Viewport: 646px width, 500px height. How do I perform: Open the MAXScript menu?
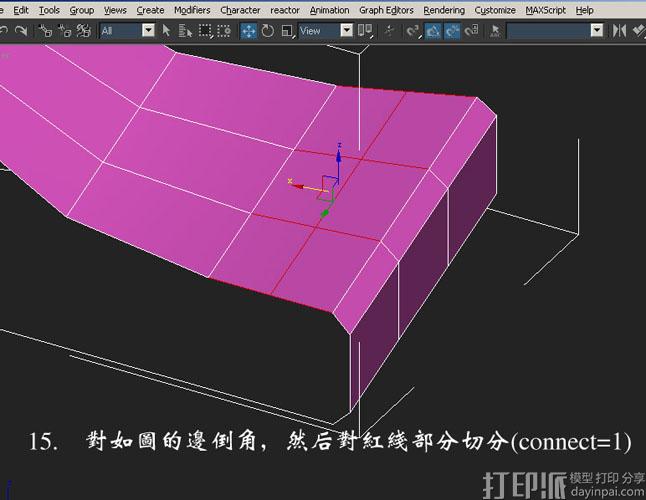547,10
